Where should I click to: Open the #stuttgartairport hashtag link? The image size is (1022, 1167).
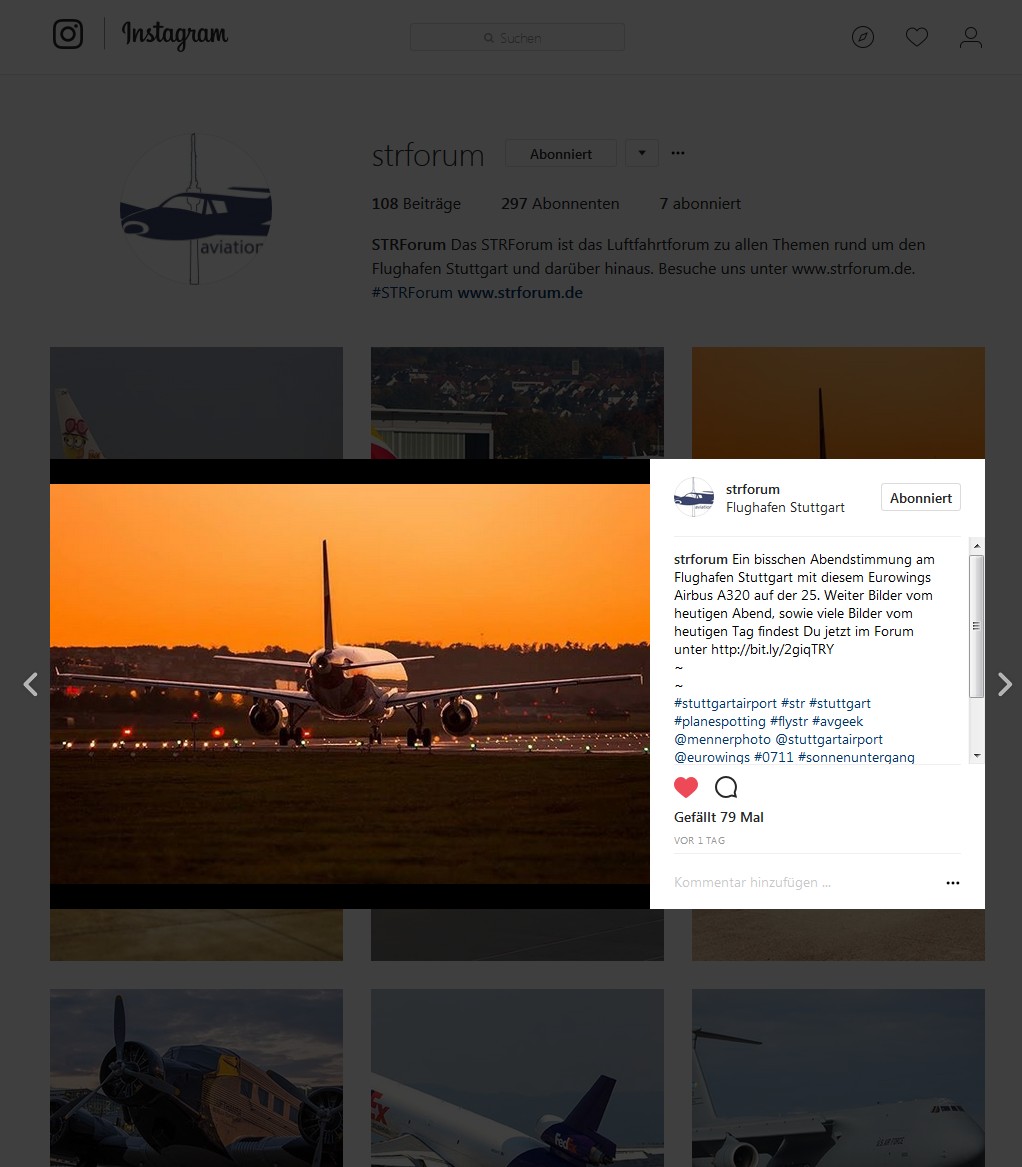[x=725, y=703]
